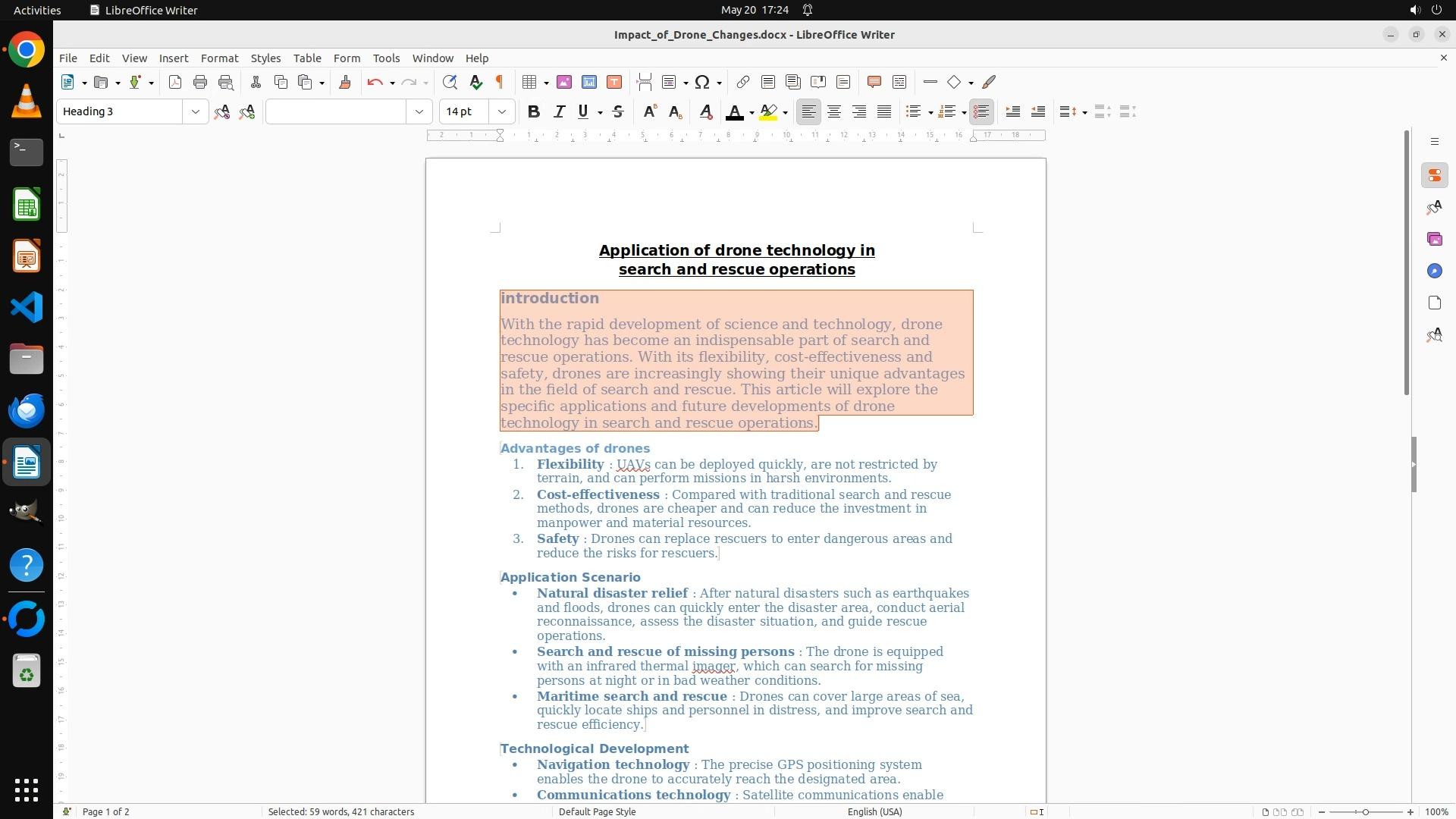1456x819 pixels.
Task: Click the Export as PDF icon
Action: point(175,82)
